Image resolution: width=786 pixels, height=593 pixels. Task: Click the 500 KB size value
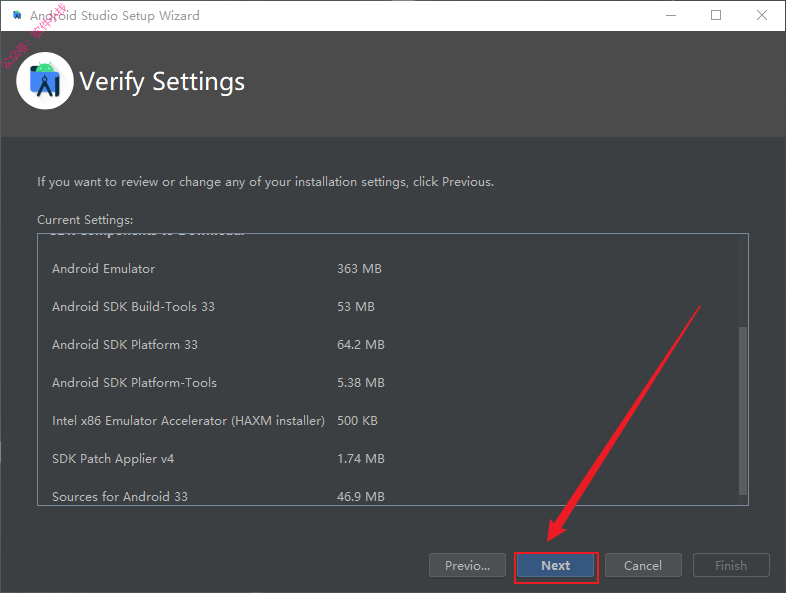click(357, 421)
